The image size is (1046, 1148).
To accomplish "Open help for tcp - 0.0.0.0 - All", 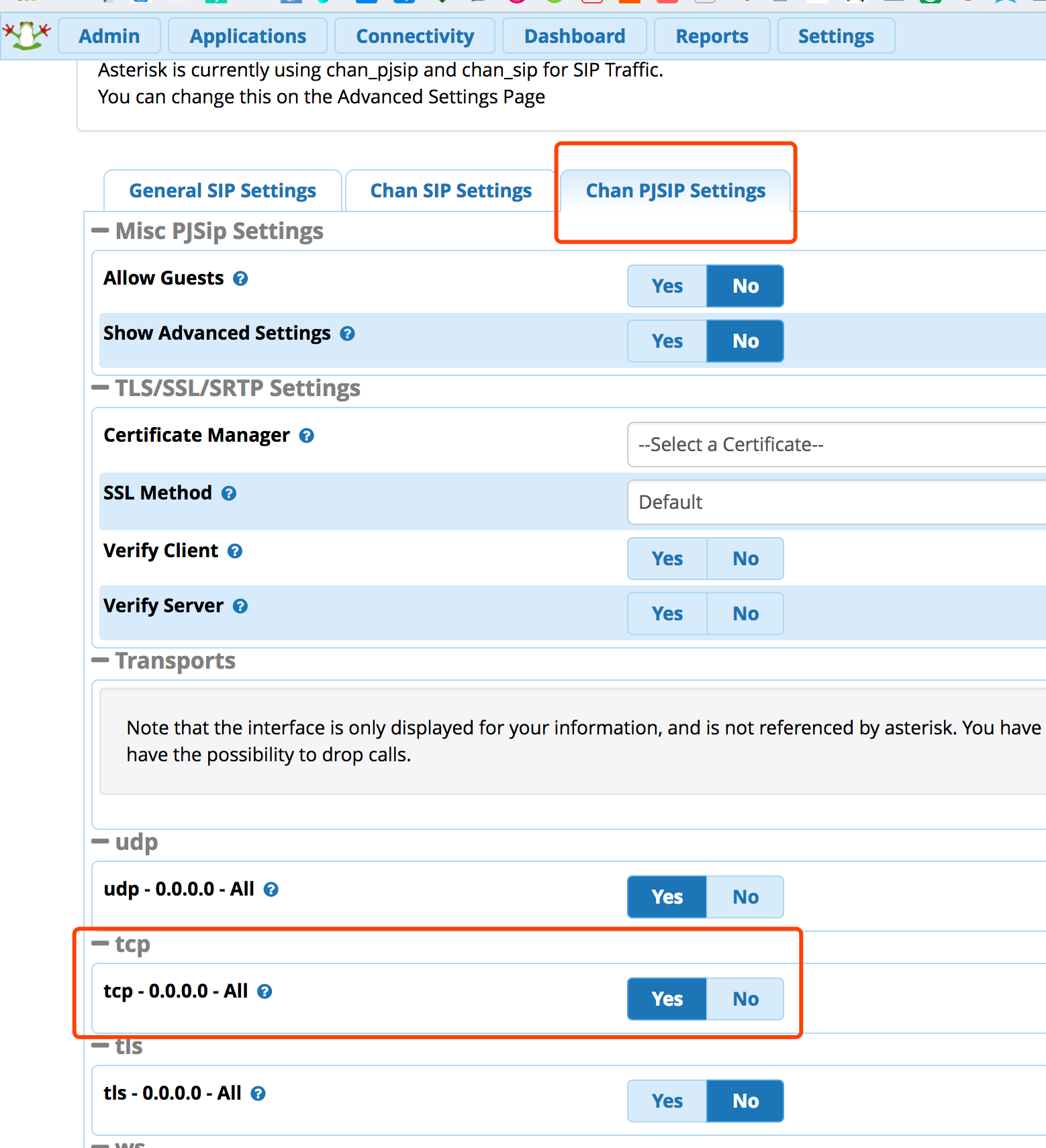I will pyautogui.click(x=265, y=992).
